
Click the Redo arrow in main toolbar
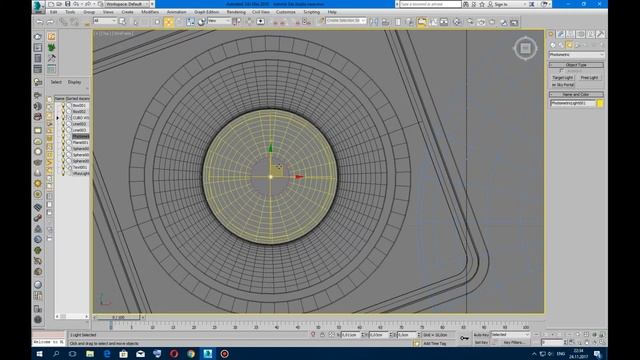[x=50, y=22]
